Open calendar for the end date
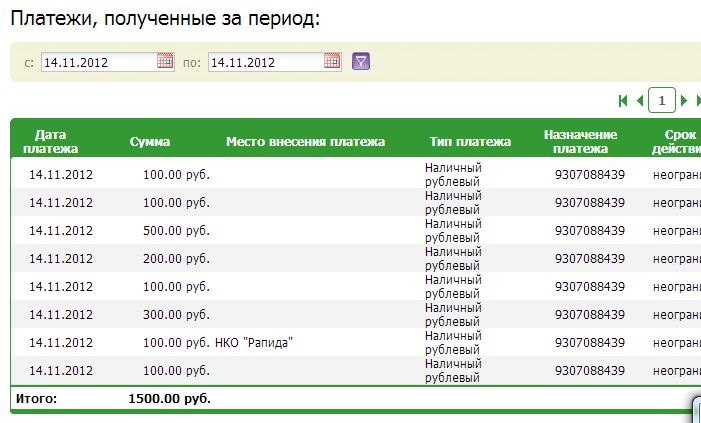The width and height of the screenshot is (701, 423). click(x=332, y=61)
